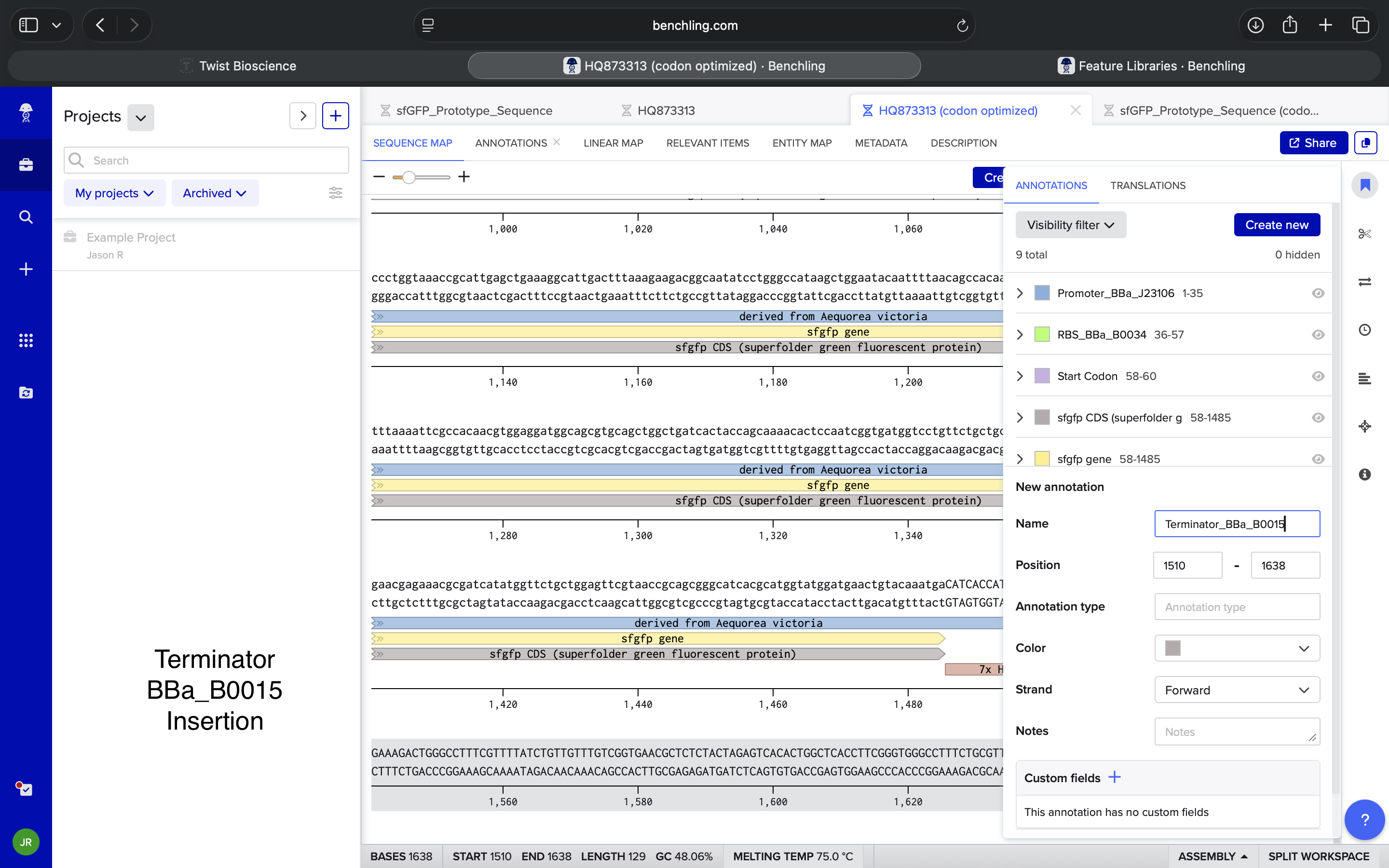The height and width of the screenshot is (868, 1389).
Task: Click the Create new button
Action: [1277, 225]
